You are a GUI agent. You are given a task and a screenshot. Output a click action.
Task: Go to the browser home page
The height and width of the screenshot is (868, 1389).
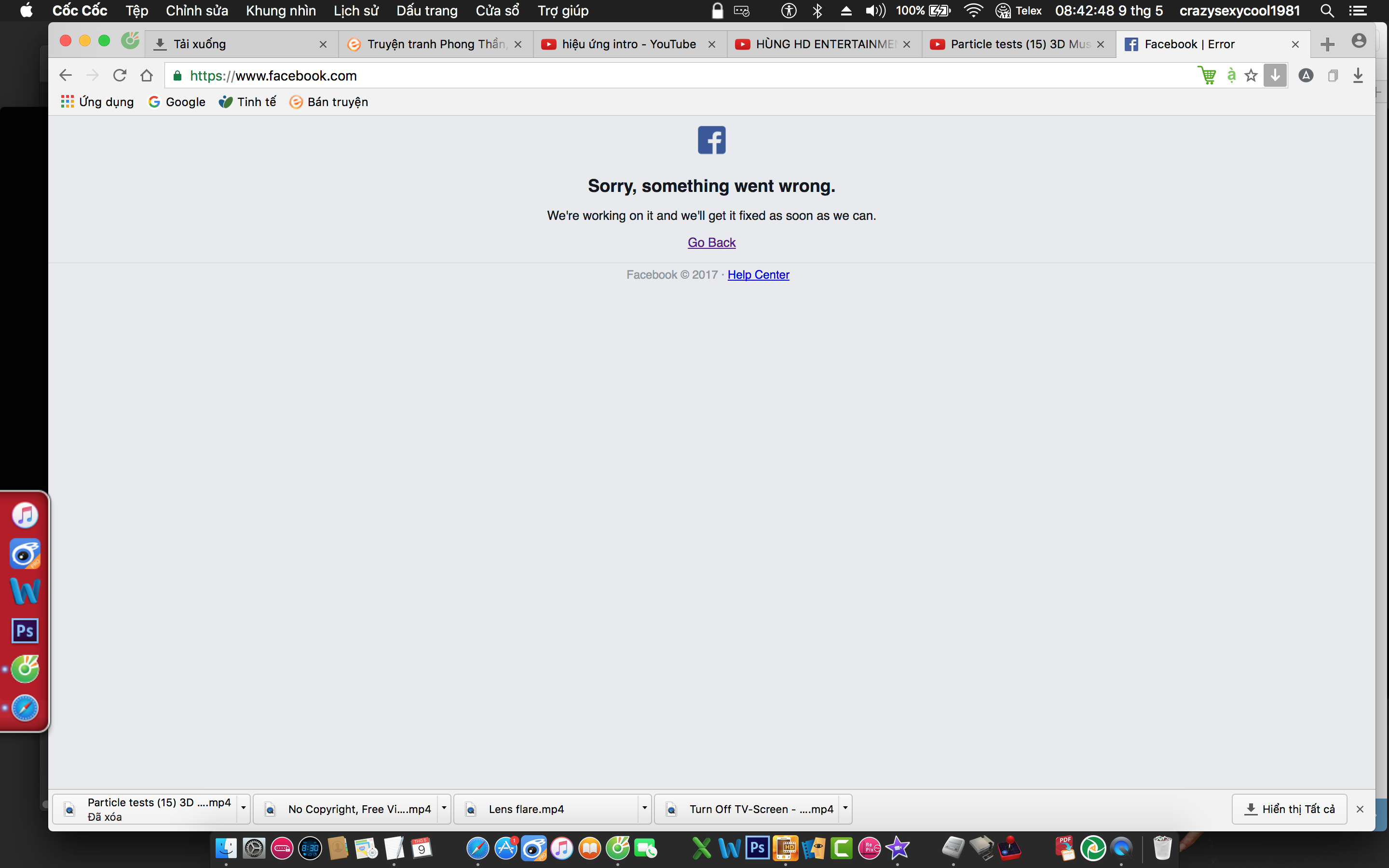point(146,75)
